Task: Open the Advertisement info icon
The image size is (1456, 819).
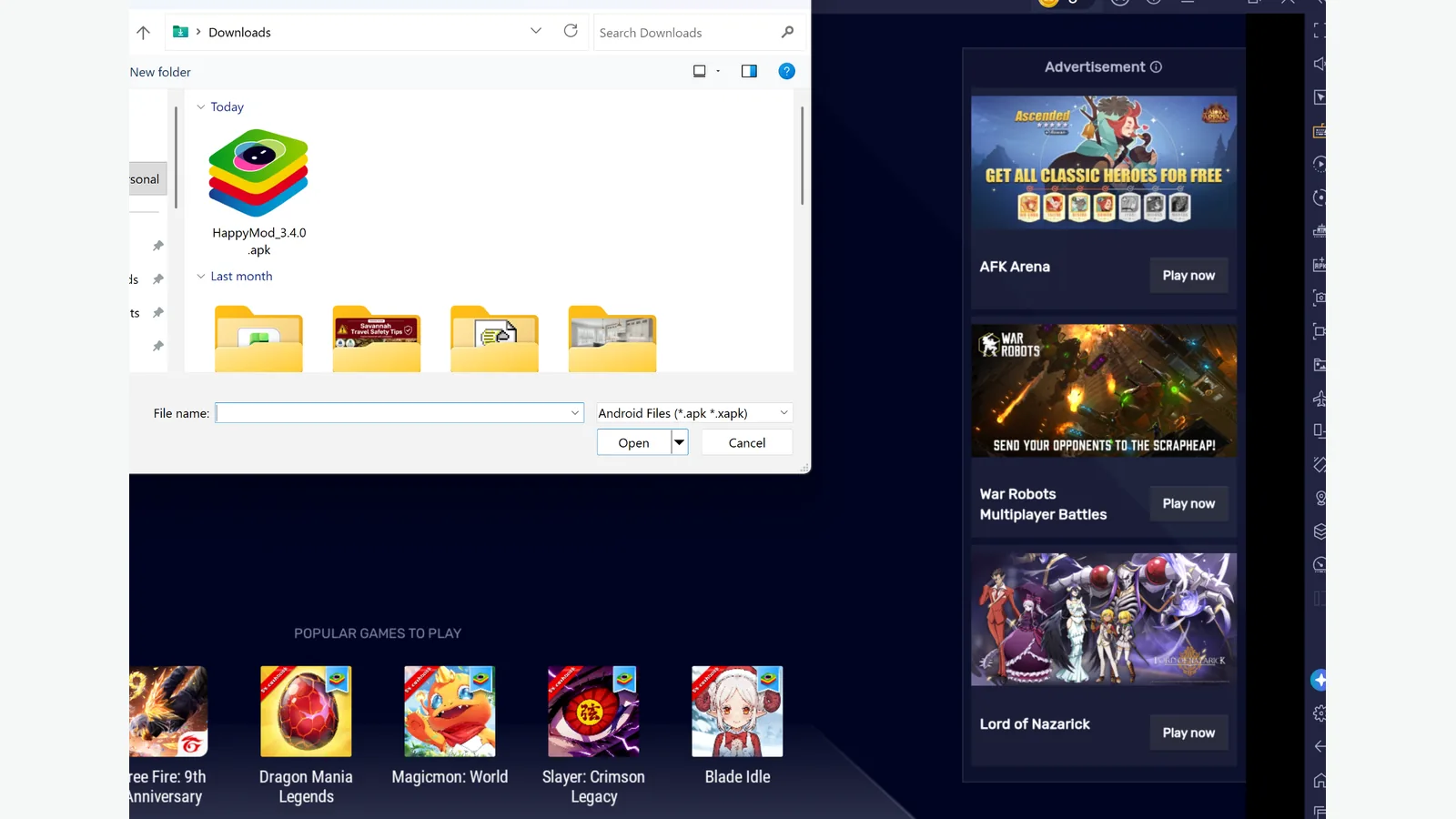Action: click(x=1156, y=66)
